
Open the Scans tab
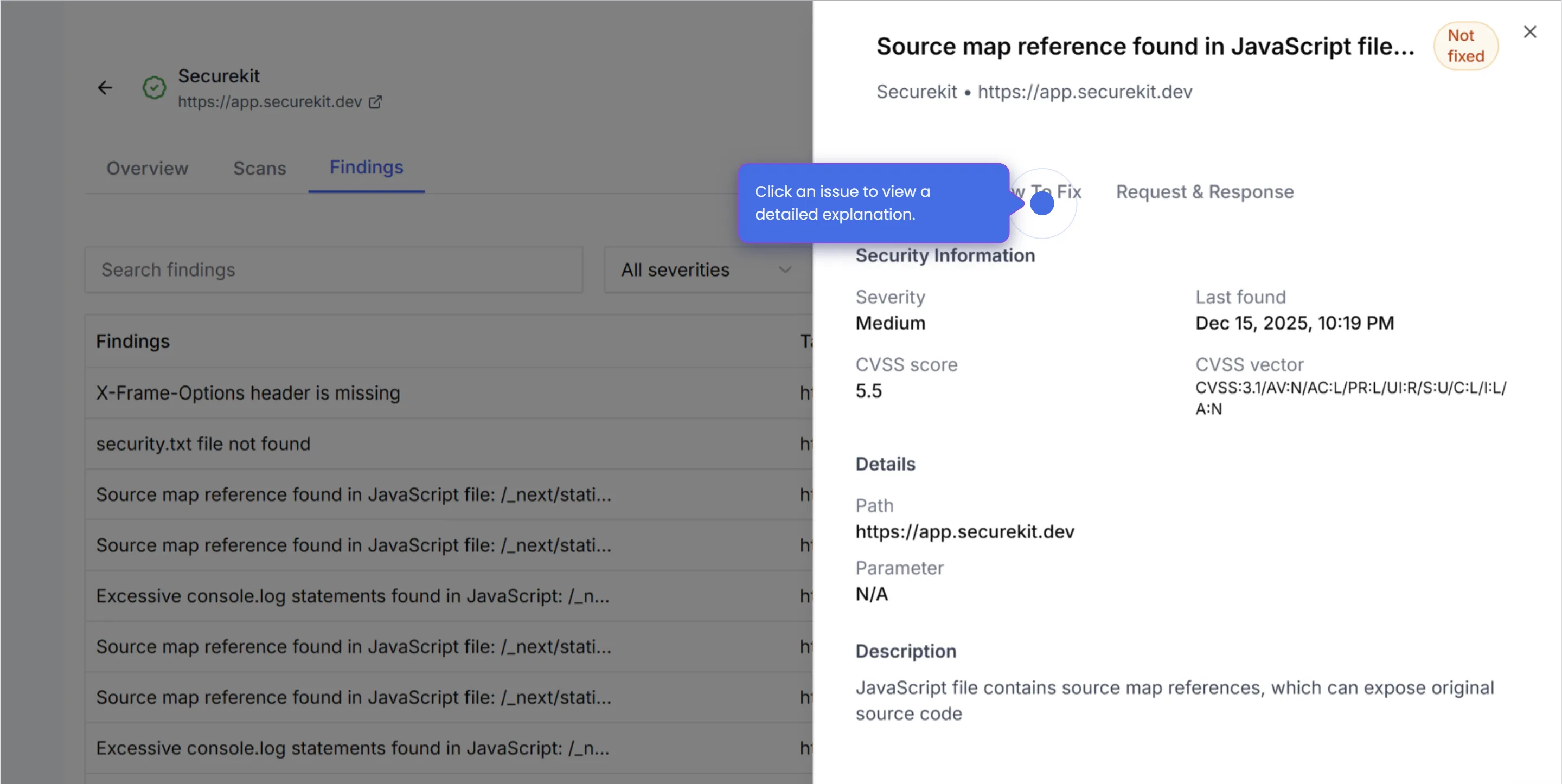pos(260,168)
